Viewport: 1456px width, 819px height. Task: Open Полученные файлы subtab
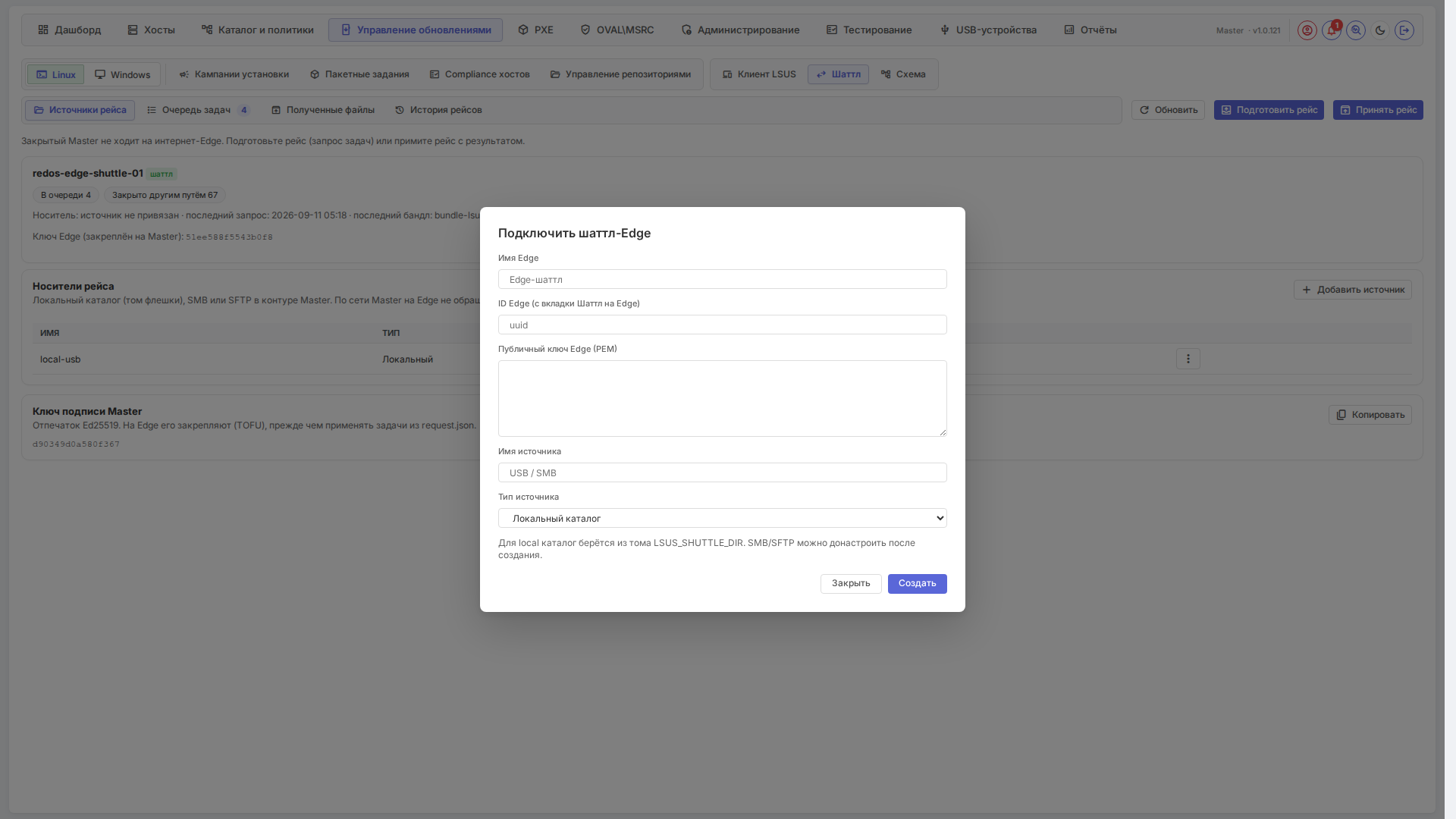click(323, 110)
